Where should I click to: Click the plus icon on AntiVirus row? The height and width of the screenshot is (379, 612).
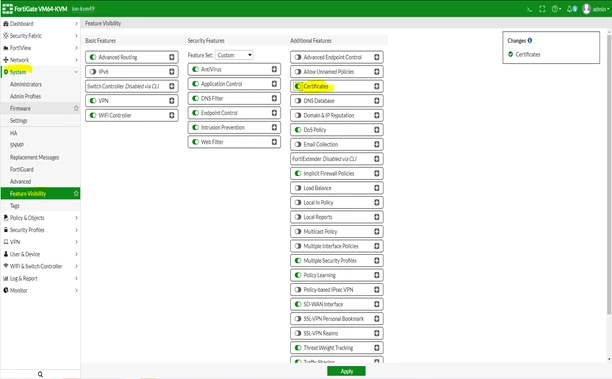pyautogui.click(x=274, y=69)
